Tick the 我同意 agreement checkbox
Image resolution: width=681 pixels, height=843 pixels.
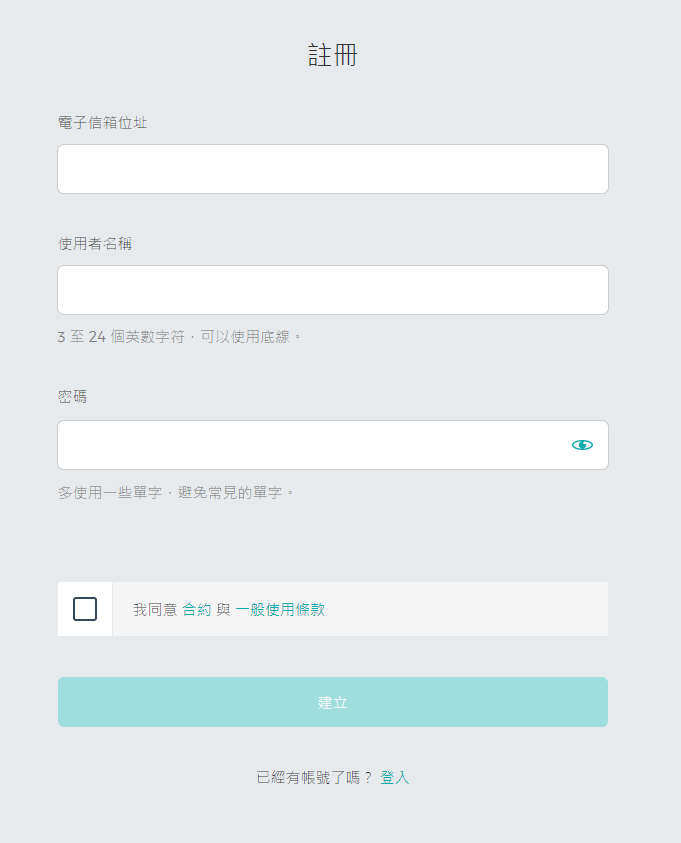click(x=85, y=609)
